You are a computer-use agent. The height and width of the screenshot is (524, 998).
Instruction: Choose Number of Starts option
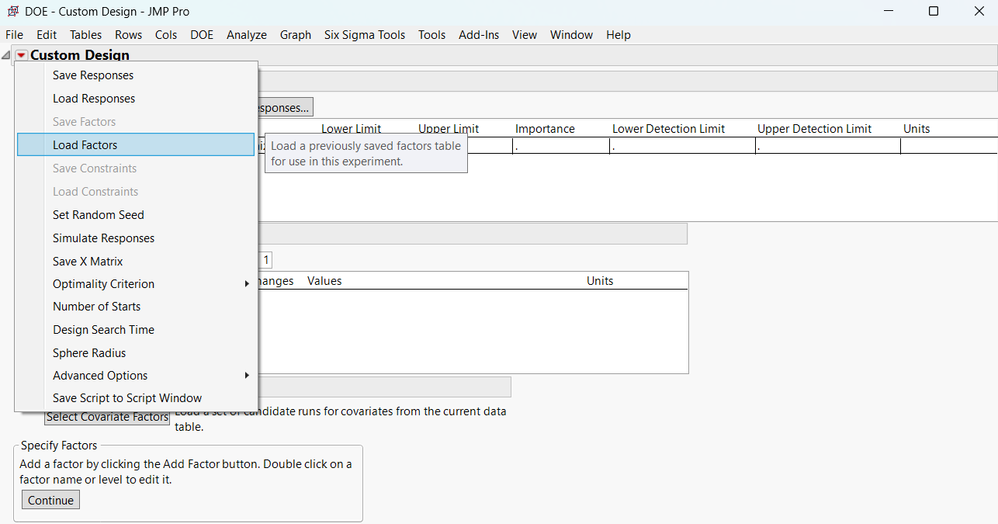tap(97, 306)
